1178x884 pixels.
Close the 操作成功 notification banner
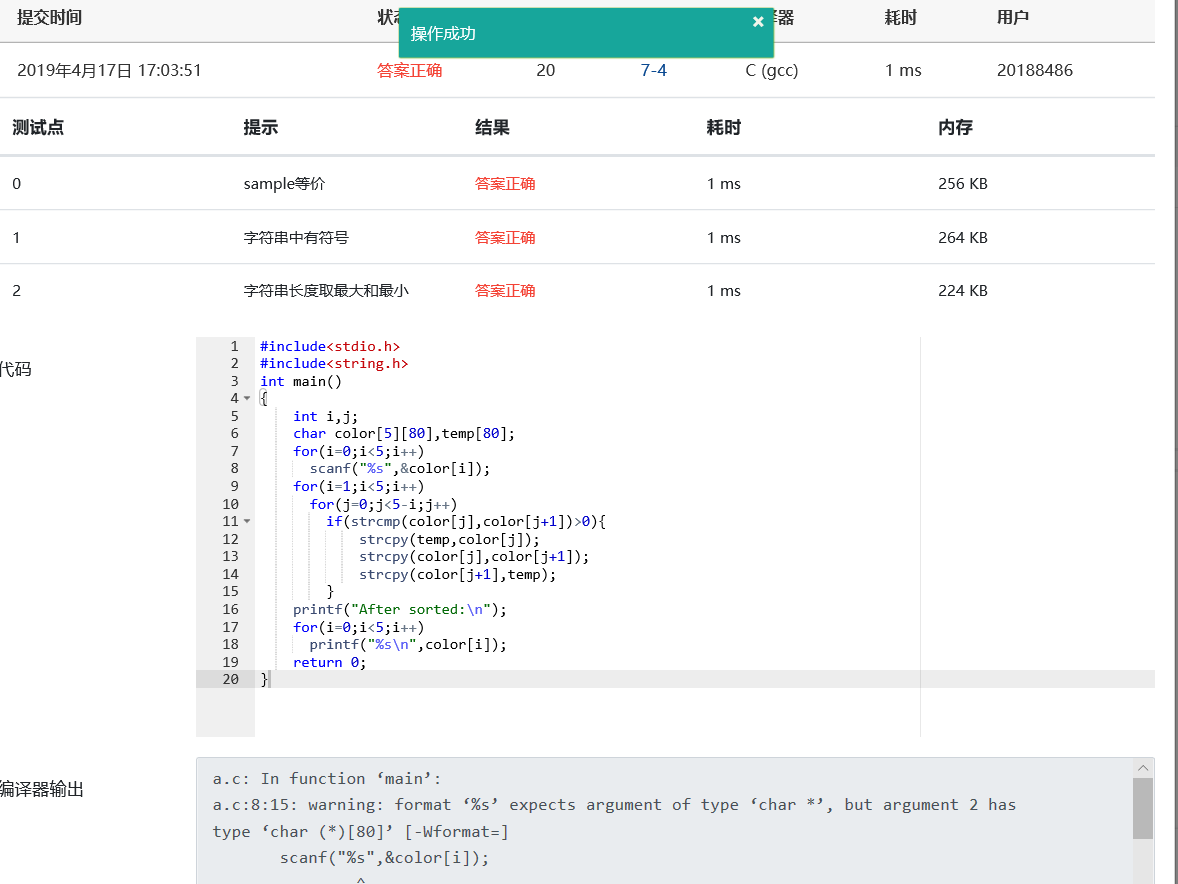point(758,22)
